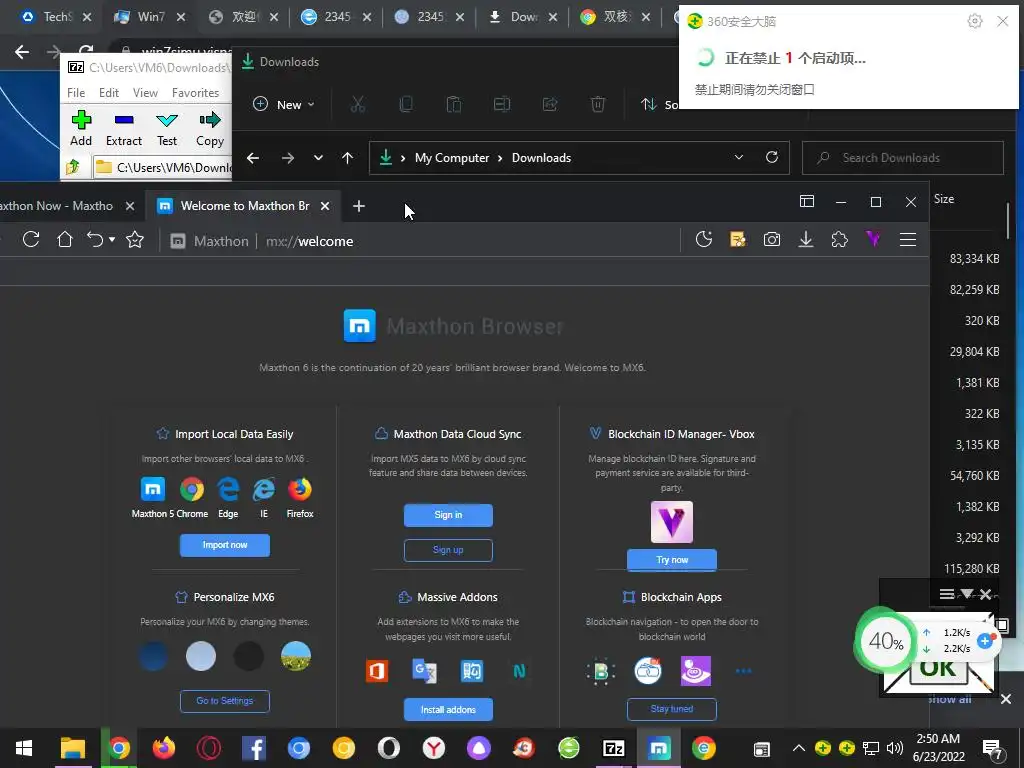Image resolution: width=1024 pixels, height=768 pixels.
Task: Click the mx://welcome address field
Action: click(310, 241)
